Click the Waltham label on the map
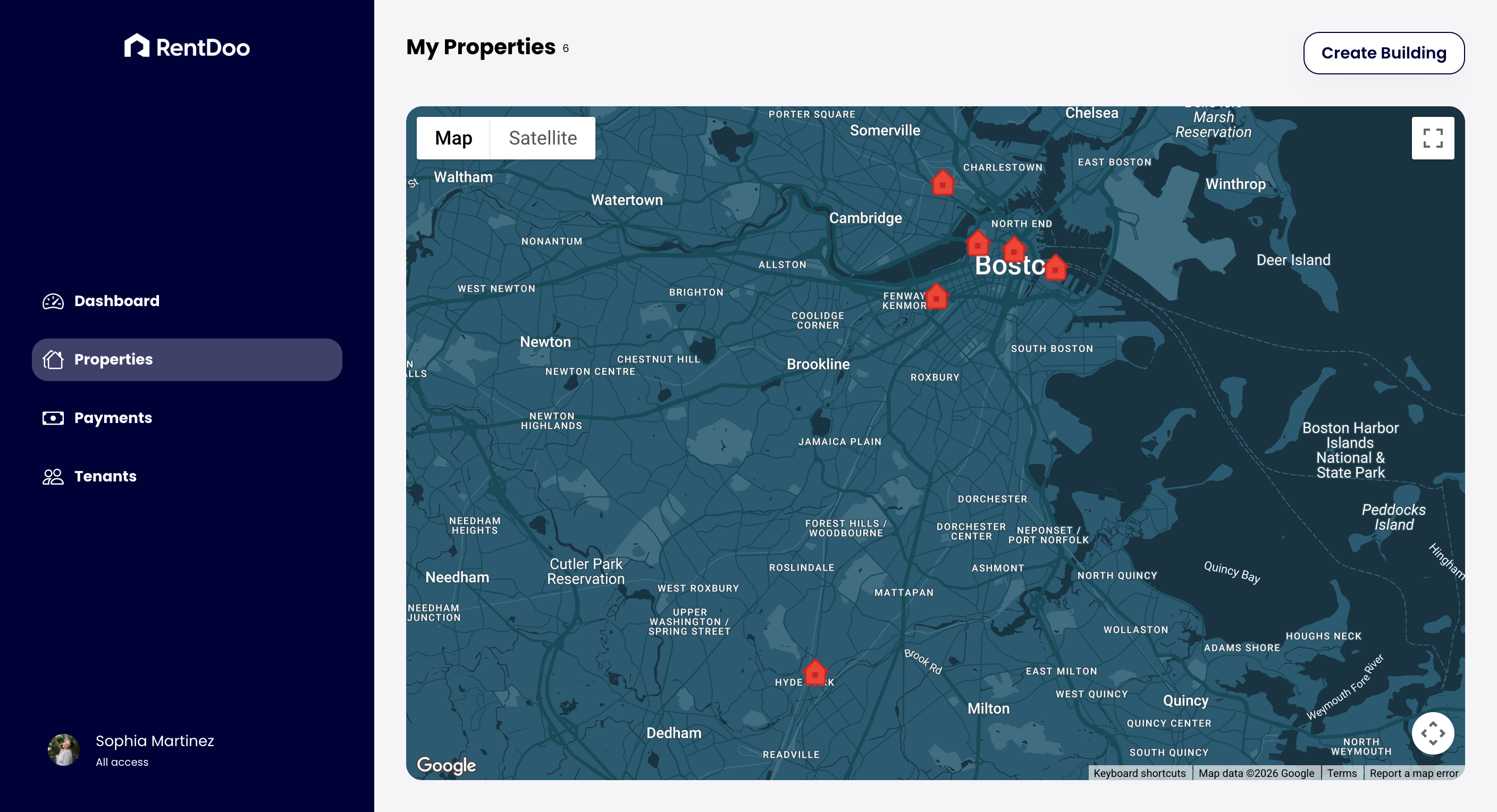1497x812 pixels. [x=463, y=177]
